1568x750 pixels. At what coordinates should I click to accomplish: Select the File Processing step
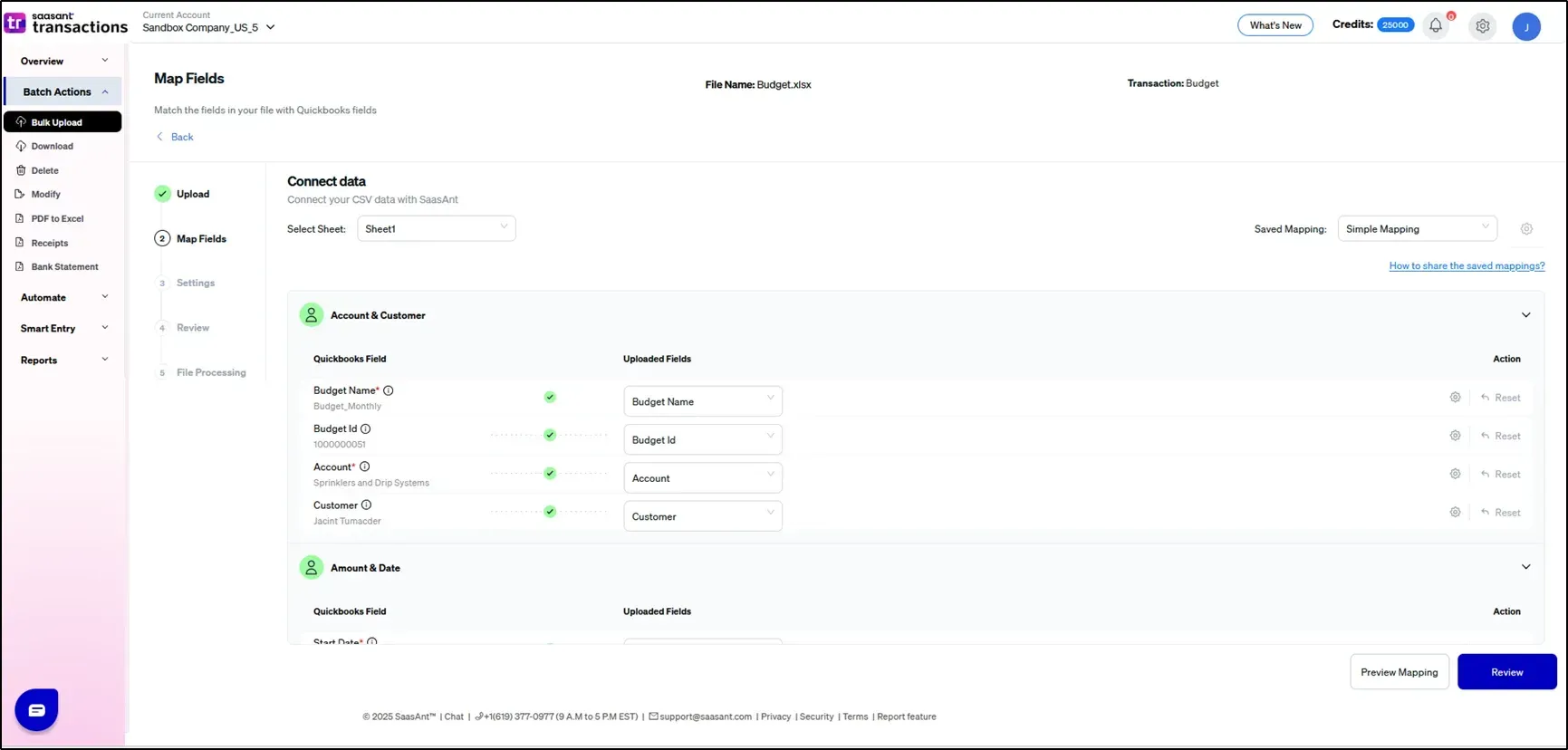tap(202, 372)
